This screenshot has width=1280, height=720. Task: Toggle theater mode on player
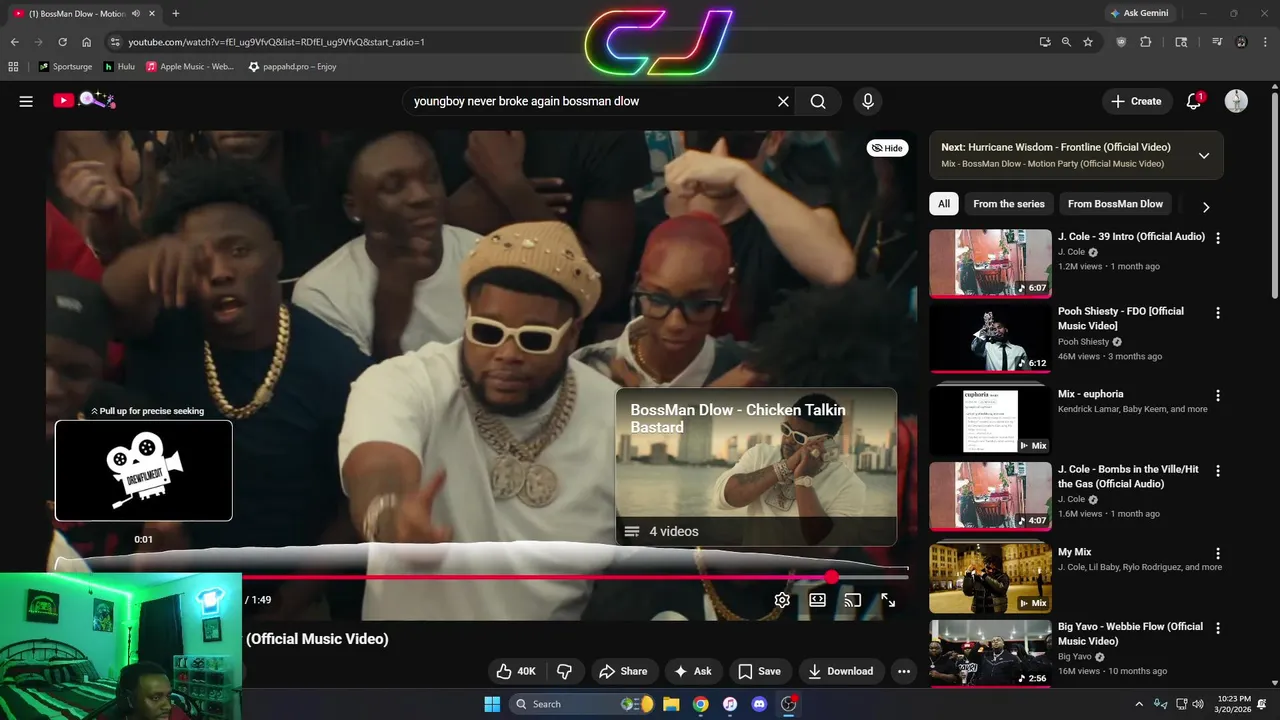818,600
